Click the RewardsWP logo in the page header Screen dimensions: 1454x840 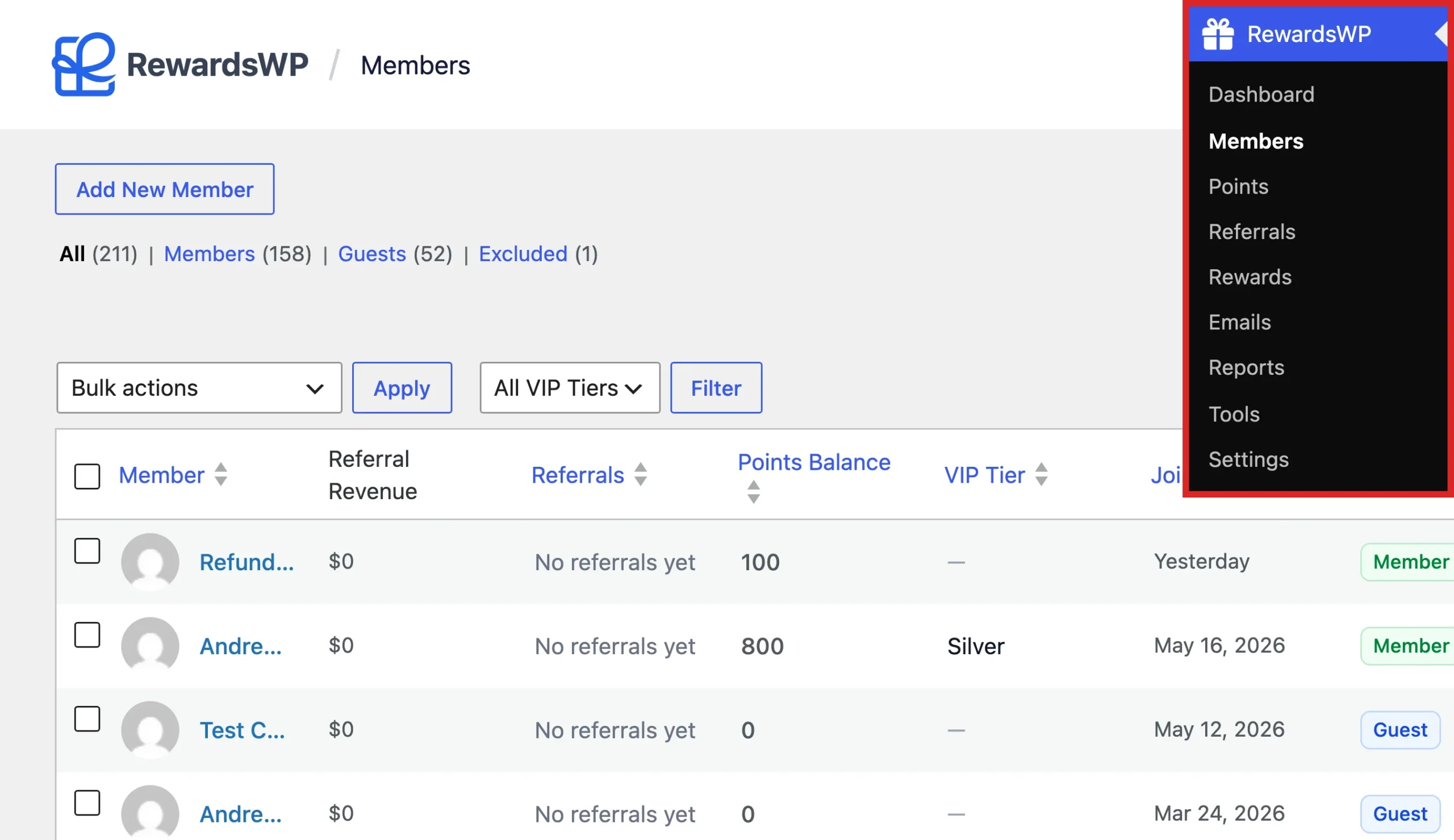[181, 64]
